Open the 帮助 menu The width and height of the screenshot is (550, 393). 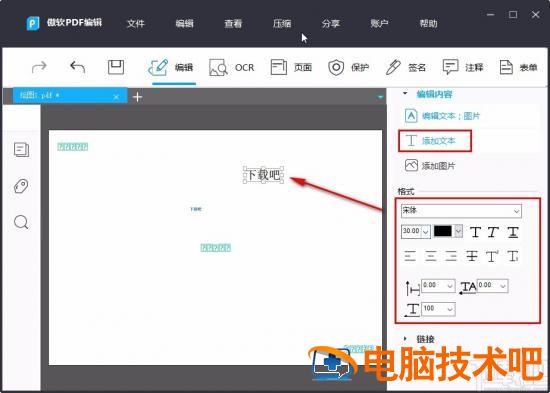(x=428, y=24)
